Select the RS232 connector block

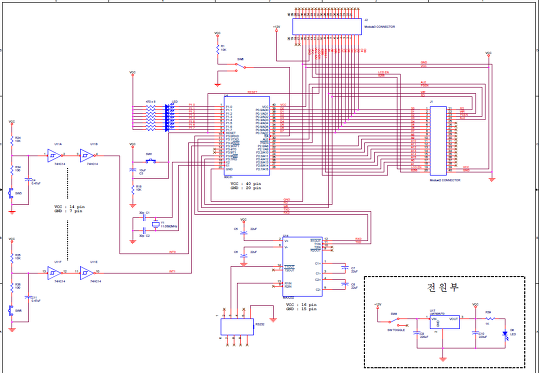pyautogui.click(x=237, y=327)
